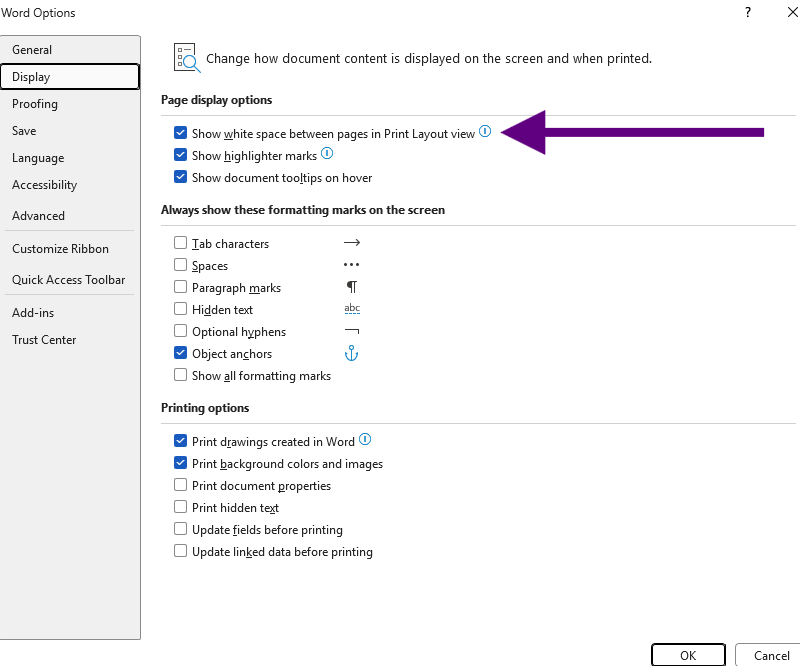This screenshot has width=800, height=666.
Task: Click the abc hidden text symbol
Action: 352,308
